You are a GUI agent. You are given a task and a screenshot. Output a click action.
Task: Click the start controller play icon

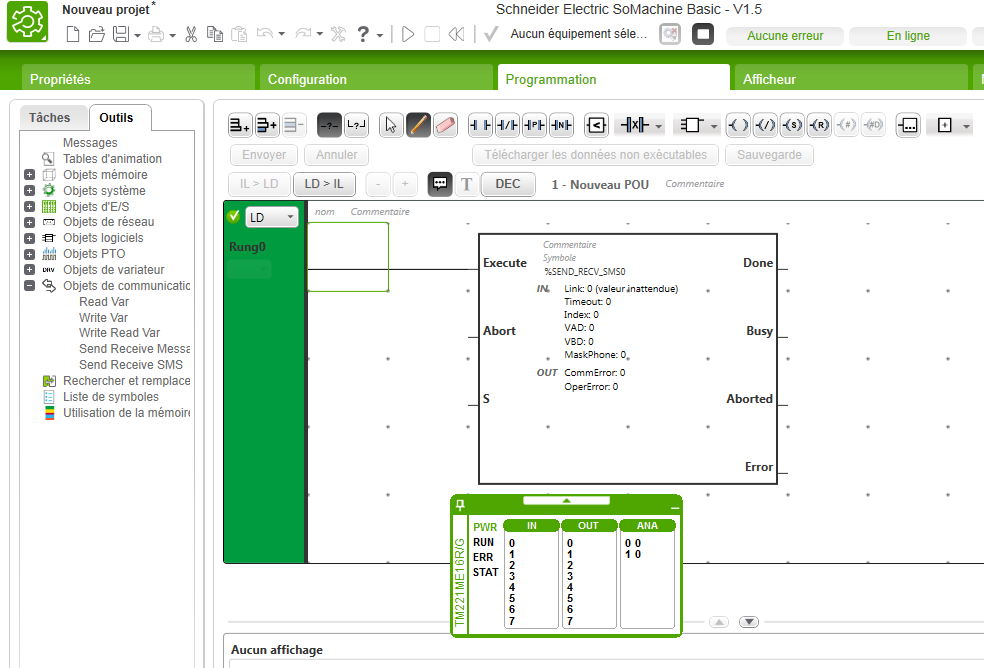[408, 34]
